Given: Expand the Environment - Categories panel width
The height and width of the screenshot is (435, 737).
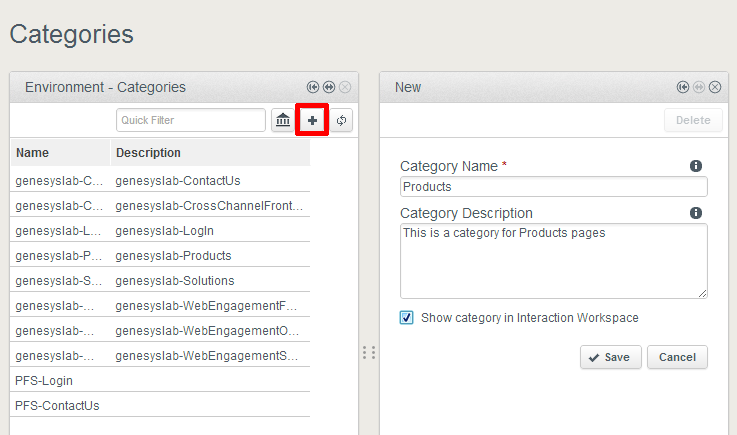Looking at the screenshot, I should (x=329, y=87).
